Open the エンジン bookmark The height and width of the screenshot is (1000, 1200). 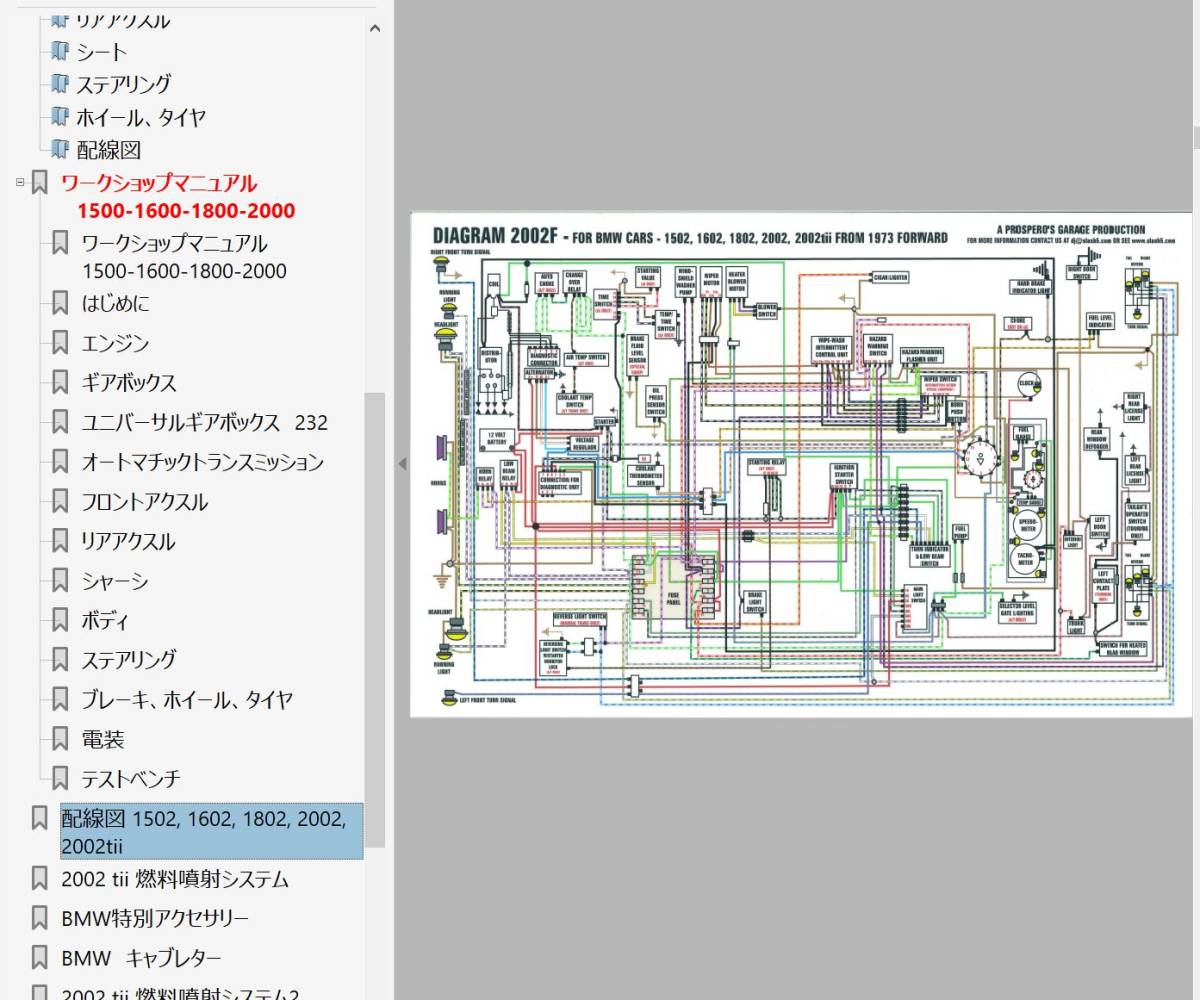tap(115, 343)
